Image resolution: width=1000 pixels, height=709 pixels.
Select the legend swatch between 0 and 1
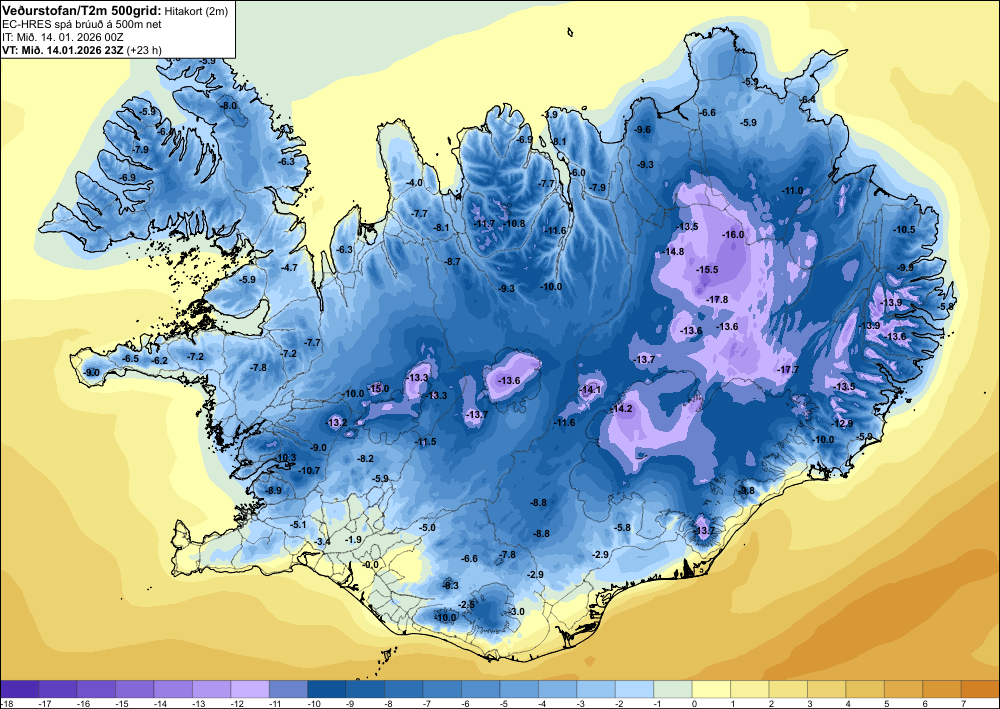tap(711, 689)
